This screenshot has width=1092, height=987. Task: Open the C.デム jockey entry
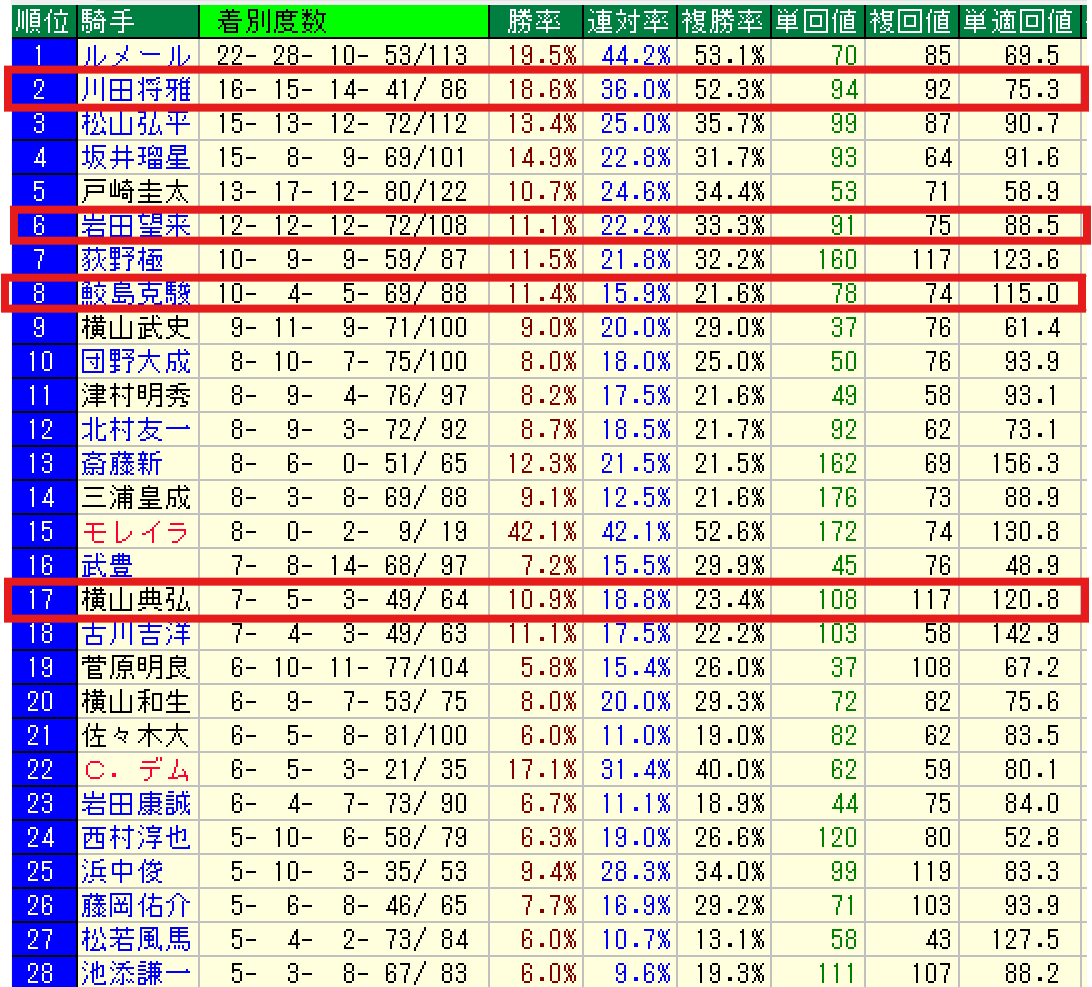135,770
